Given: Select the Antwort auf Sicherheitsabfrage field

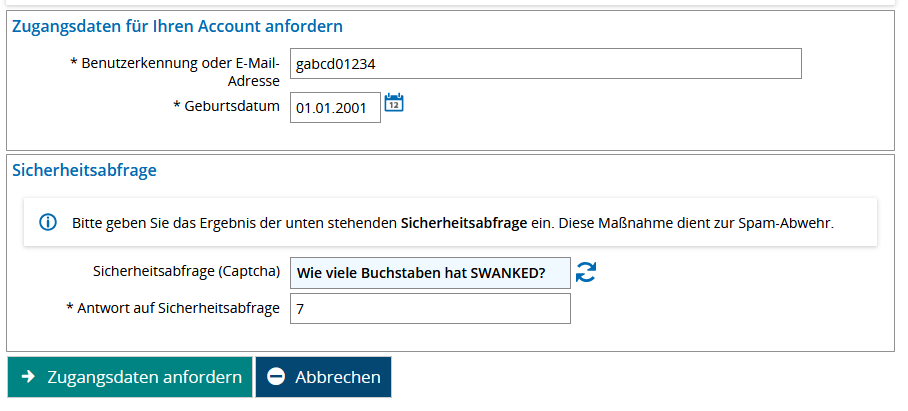Looking at the screenshot, I should click(x=430, y=309).
